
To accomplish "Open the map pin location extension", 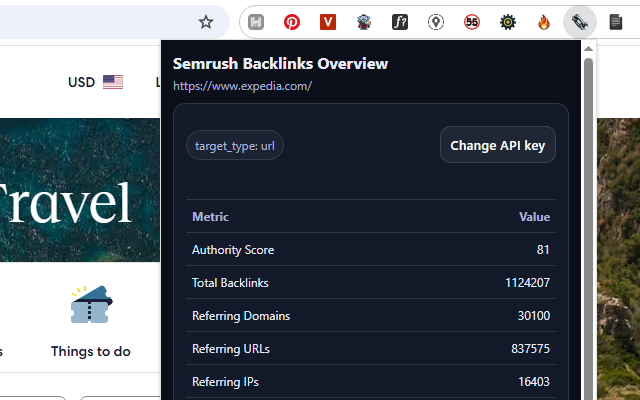I will pos(436,22).
